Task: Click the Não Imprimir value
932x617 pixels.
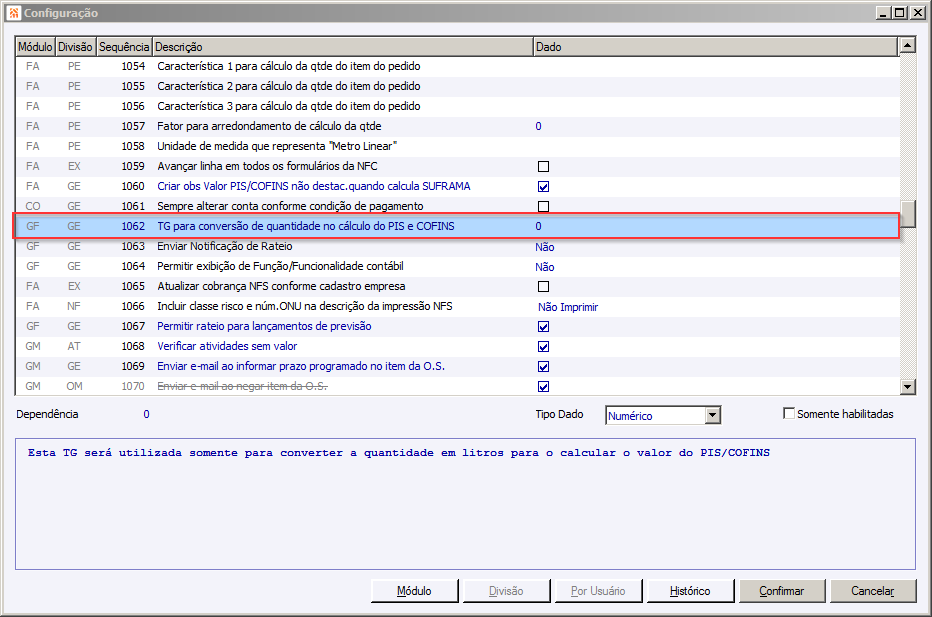Action: point(568,307)
